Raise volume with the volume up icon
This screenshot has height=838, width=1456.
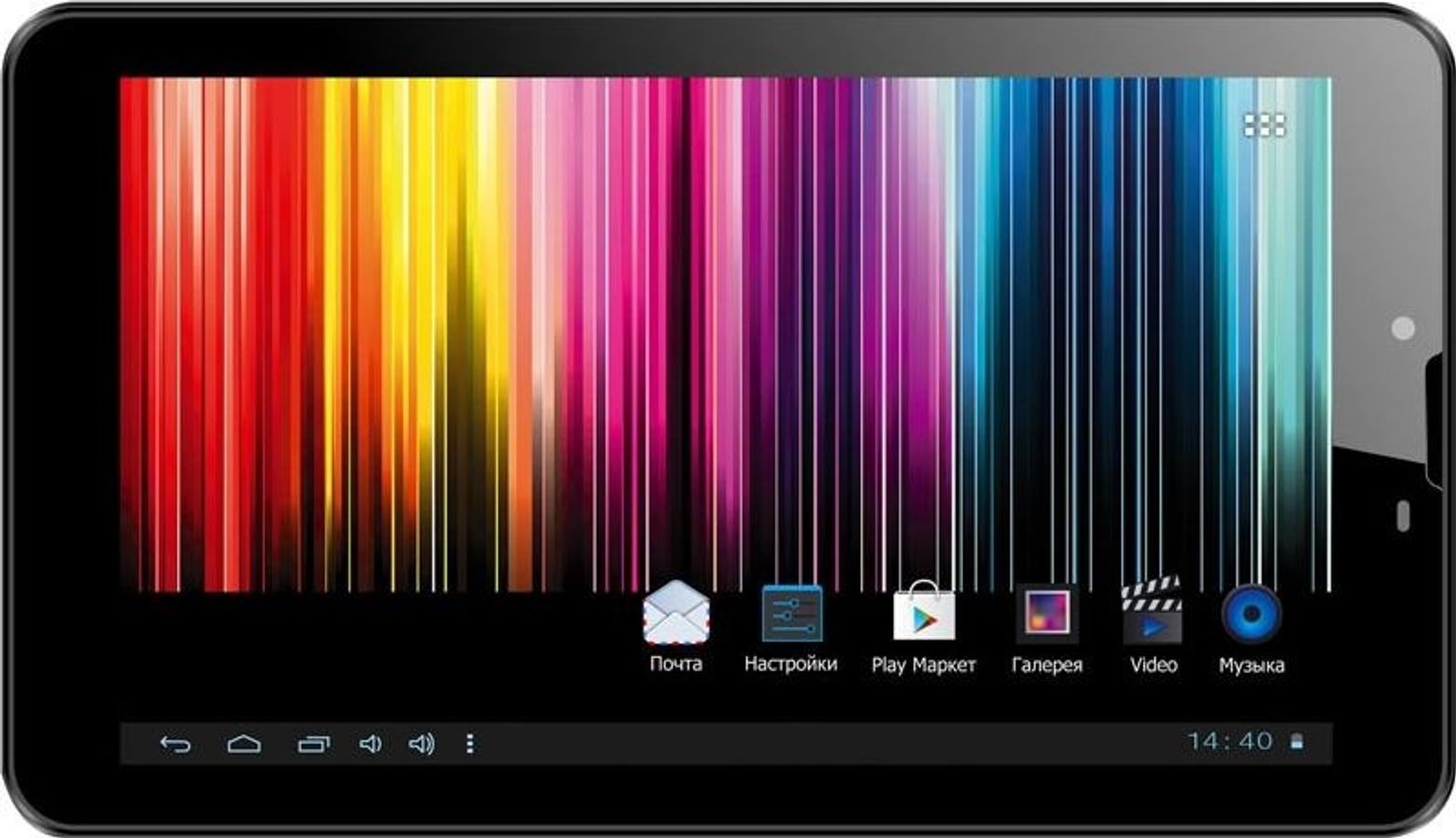[421, 743]
